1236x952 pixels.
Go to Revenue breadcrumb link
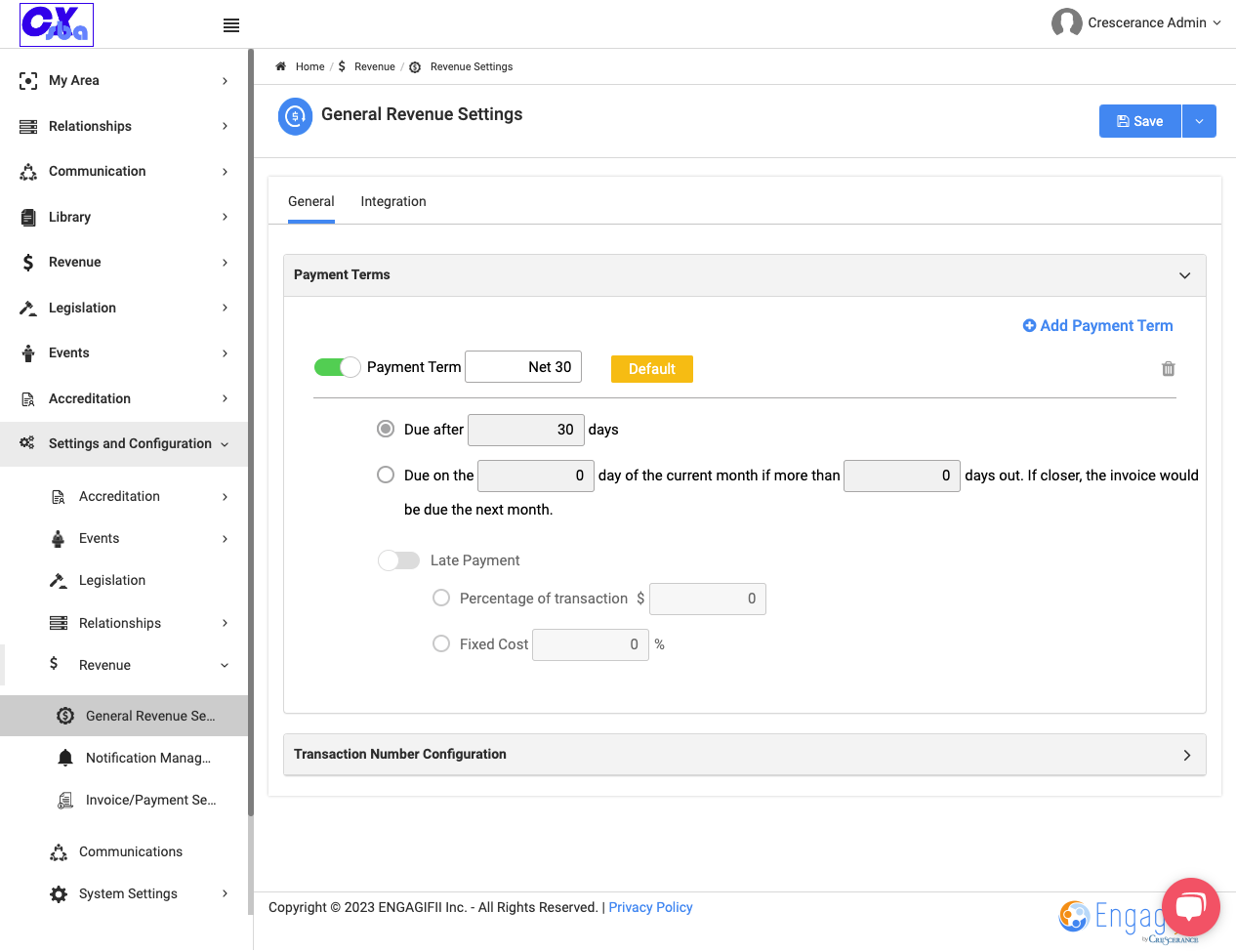[375, 66]
